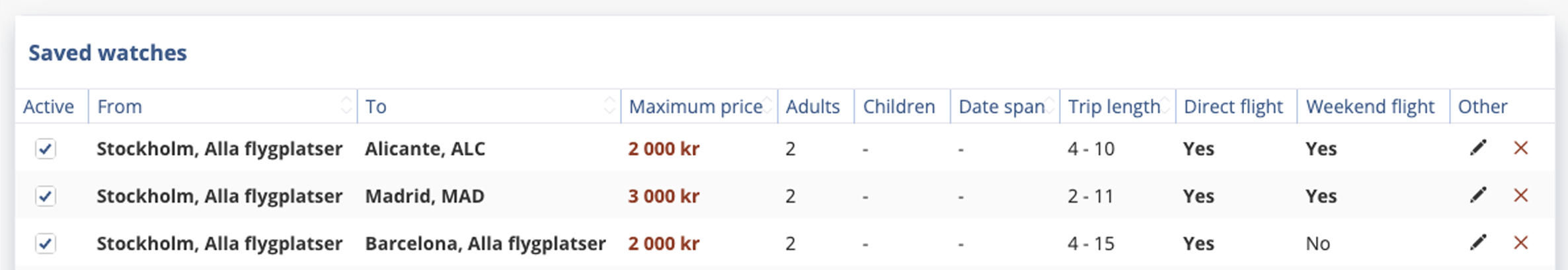Uncheck Active for the Barcelona watch
The image size is (1568, 270).
coord(46,244)
